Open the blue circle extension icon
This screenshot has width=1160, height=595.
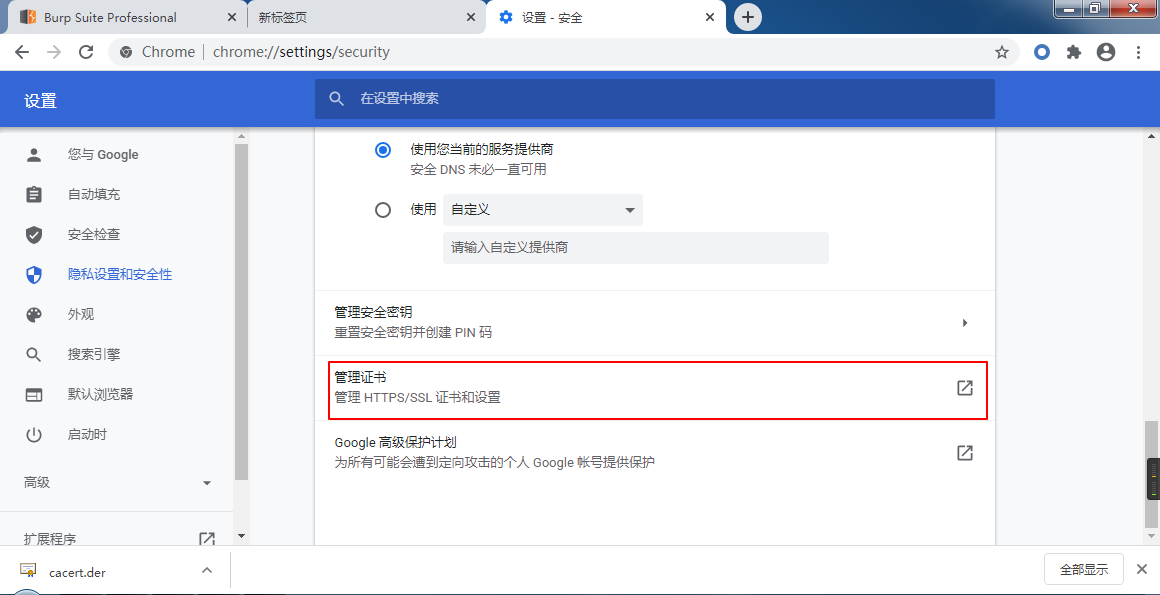pyautogui.click(x=1042, y=52)
